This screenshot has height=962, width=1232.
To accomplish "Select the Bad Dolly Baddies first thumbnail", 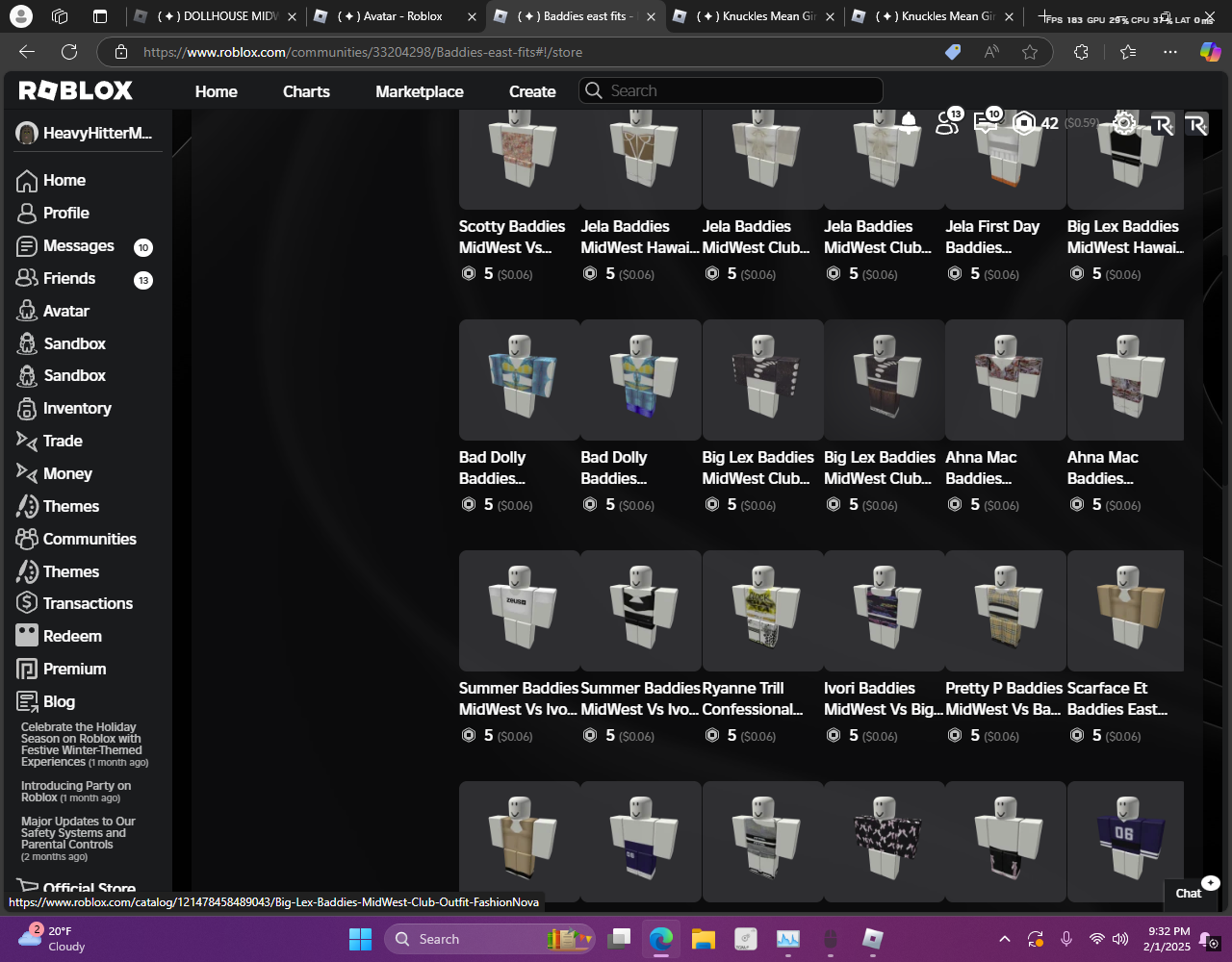I will pyautogui.click(x=519, y=380).
